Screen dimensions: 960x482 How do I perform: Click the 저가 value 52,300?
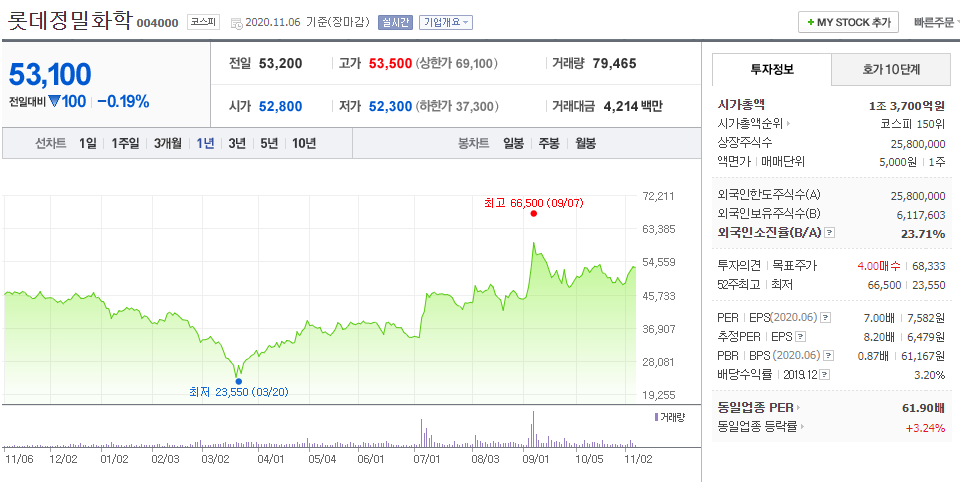[390, 107]
